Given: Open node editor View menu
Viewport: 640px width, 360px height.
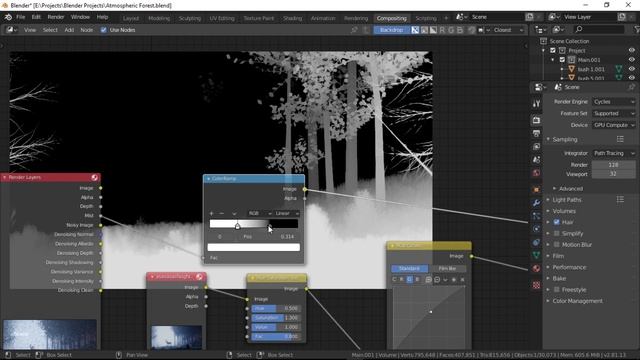Looking at the screenshot, I should click(x=30, y=30).
